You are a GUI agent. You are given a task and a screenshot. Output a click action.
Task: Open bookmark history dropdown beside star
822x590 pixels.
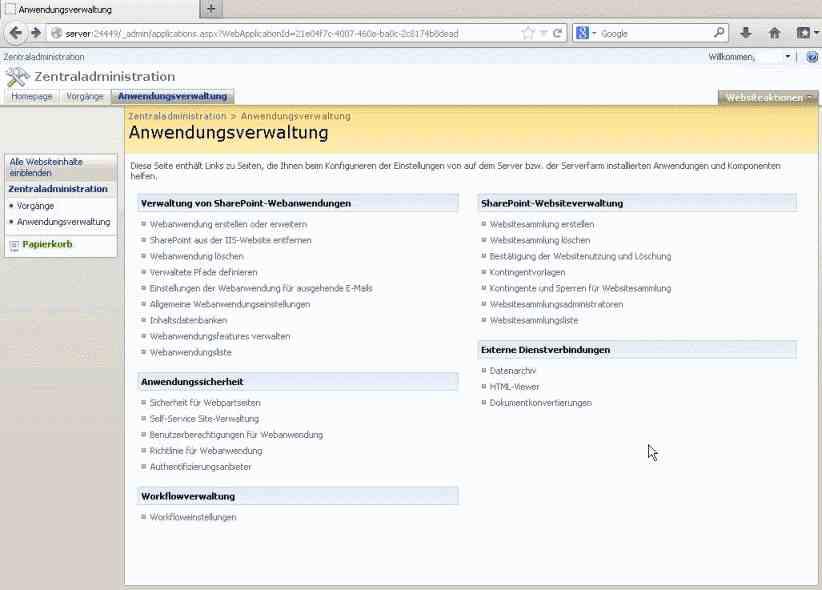(x=544, y=33)
